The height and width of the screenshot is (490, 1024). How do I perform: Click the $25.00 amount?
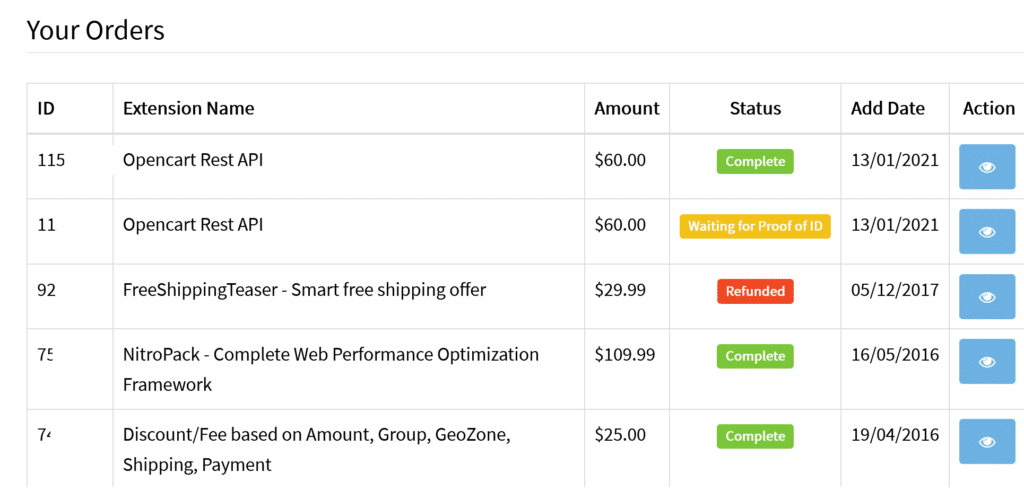click(x=620, y=434)
